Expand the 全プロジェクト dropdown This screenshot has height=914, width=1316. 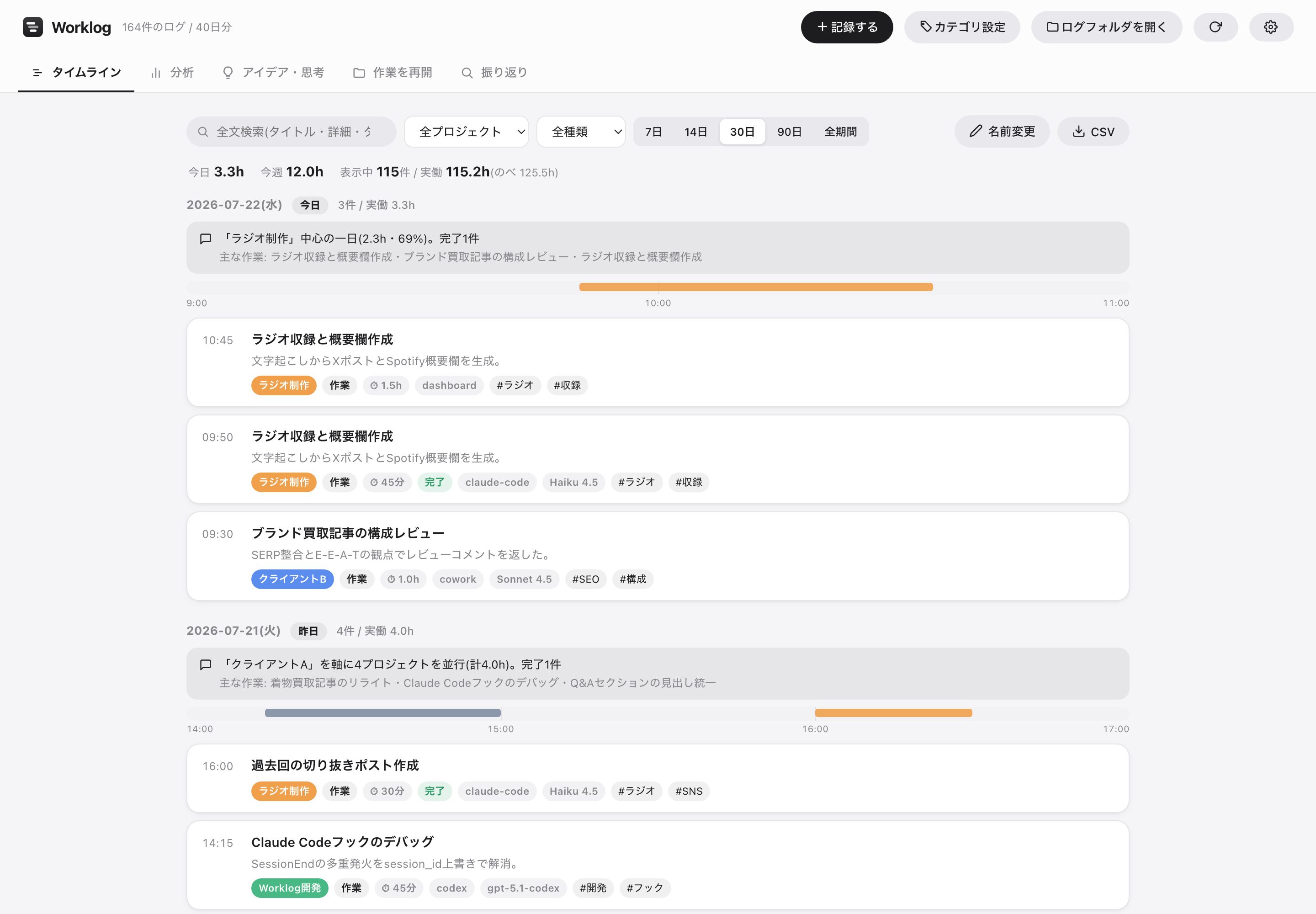[x=467, y=132]
